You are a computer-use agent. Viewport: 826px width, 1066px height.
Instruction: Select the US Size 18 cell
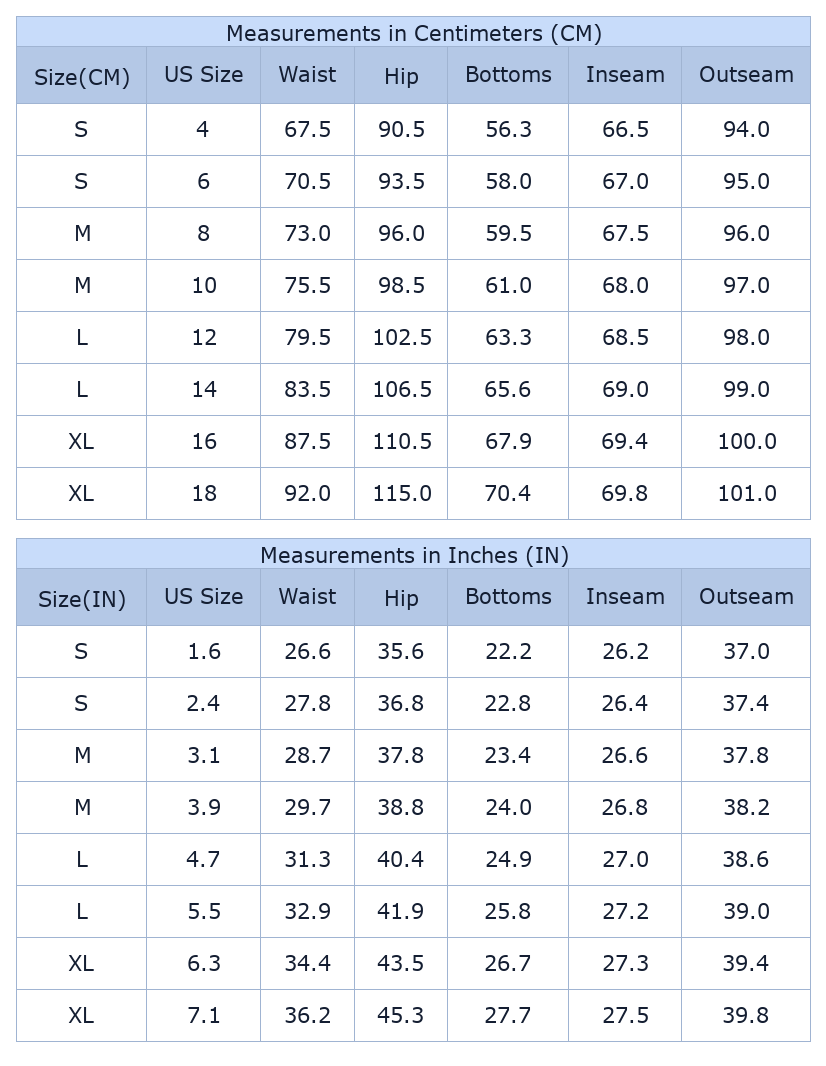pos(203,494)
